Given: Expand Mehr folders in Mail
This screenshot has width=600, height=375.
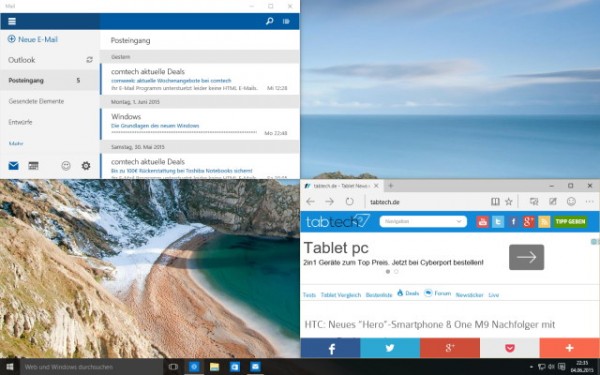Looking at the screenshot, I should point(16,143).
